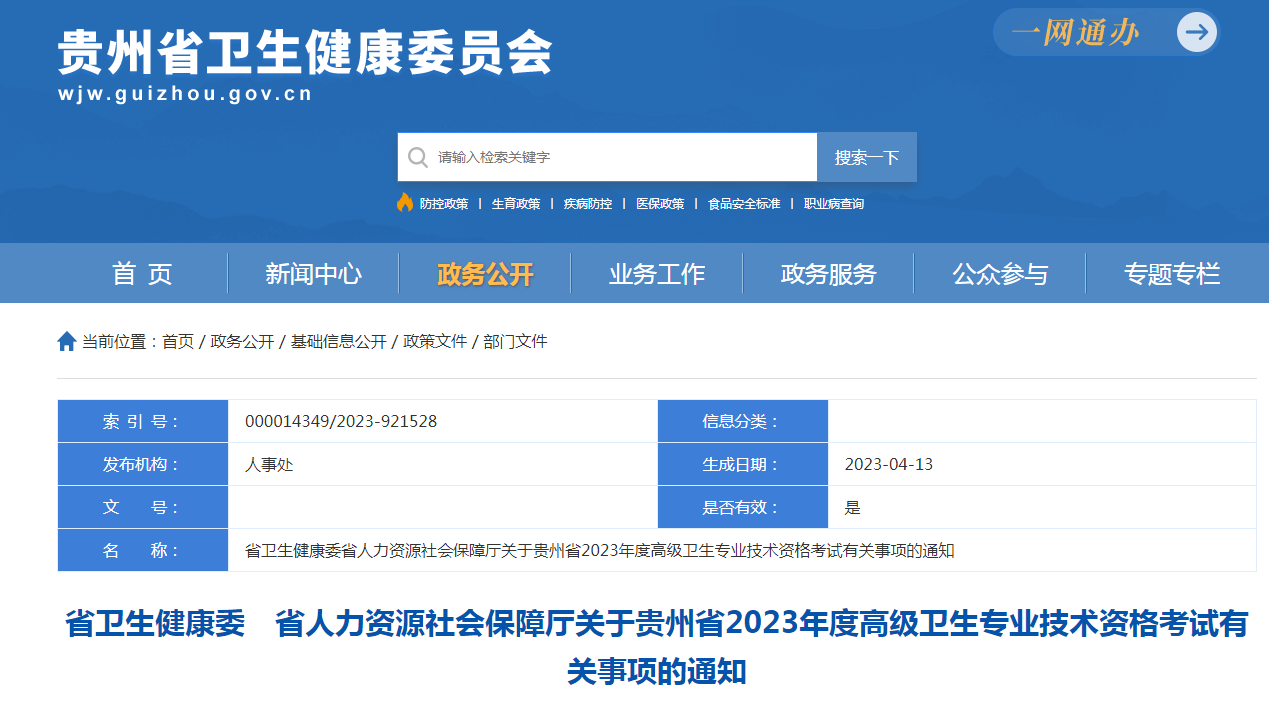The width and height of the screenshot is (1269, 711).
Task: Click the arrow icon beside 一网通办
Action: click(1196, 32)
